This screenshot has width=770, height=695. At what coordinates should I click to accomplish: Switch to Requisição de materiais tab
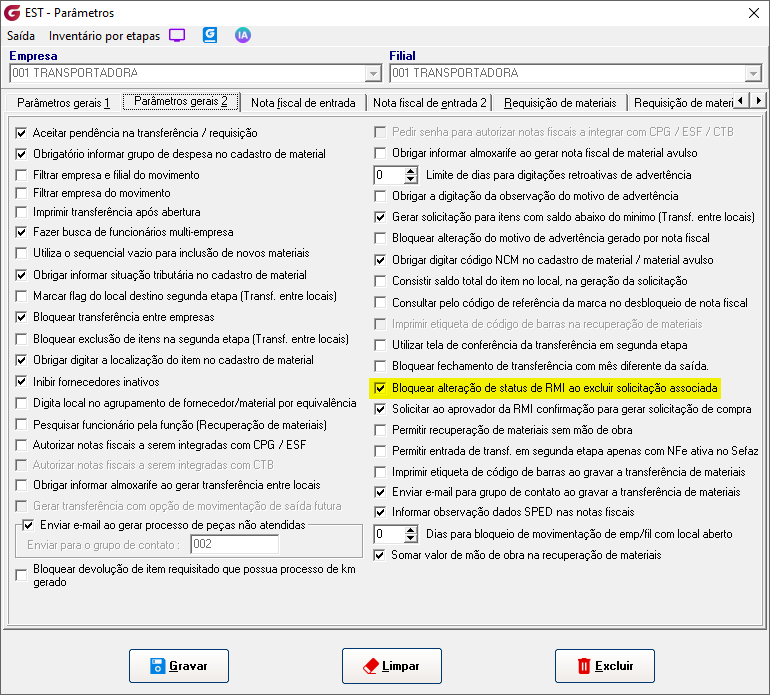pyautogui.click(x=560, y=103)
